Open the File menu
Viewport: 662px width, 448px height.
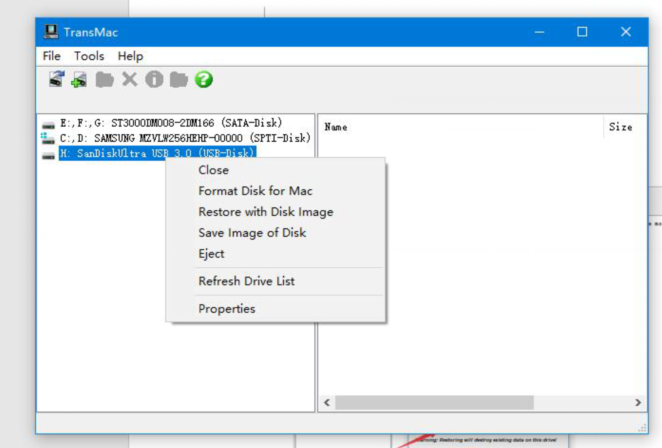click(x=52, y=56)
